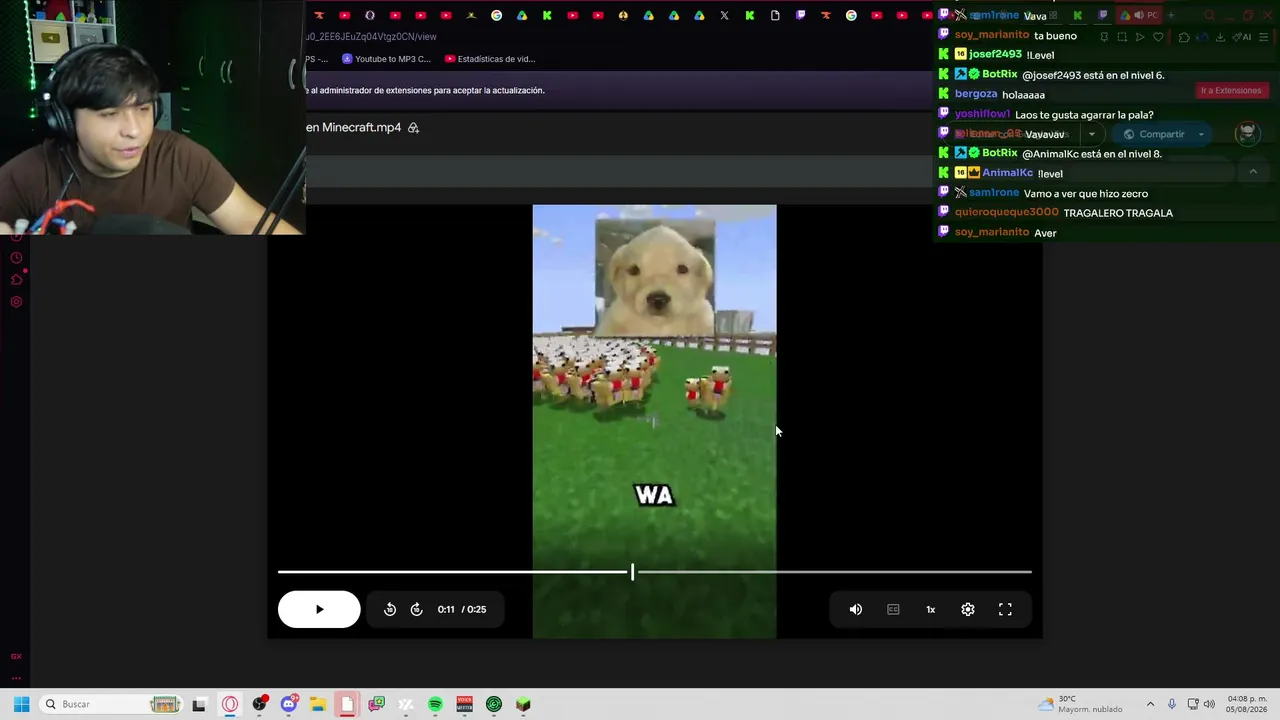1280x720 pixels.
Task: Open the Compartir share button
Action: point(1154,134)
